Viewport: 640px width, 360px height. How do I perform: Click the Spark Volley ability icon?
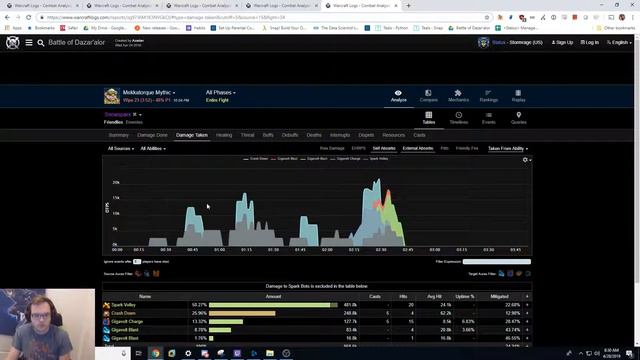point(107,305)
